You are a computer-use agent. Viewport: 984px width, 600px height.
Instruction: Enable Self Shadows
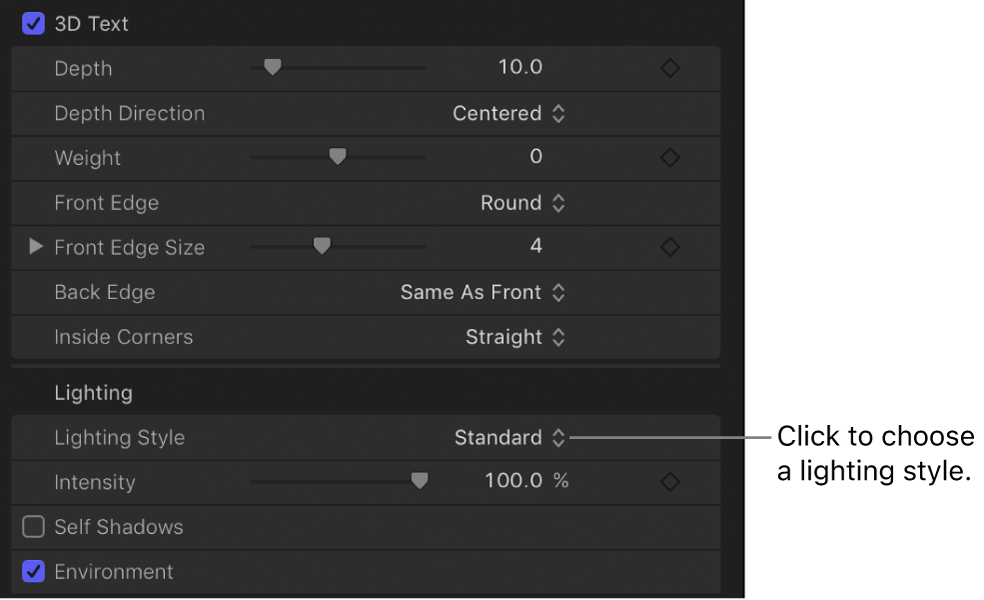click(x=33, y=526)
